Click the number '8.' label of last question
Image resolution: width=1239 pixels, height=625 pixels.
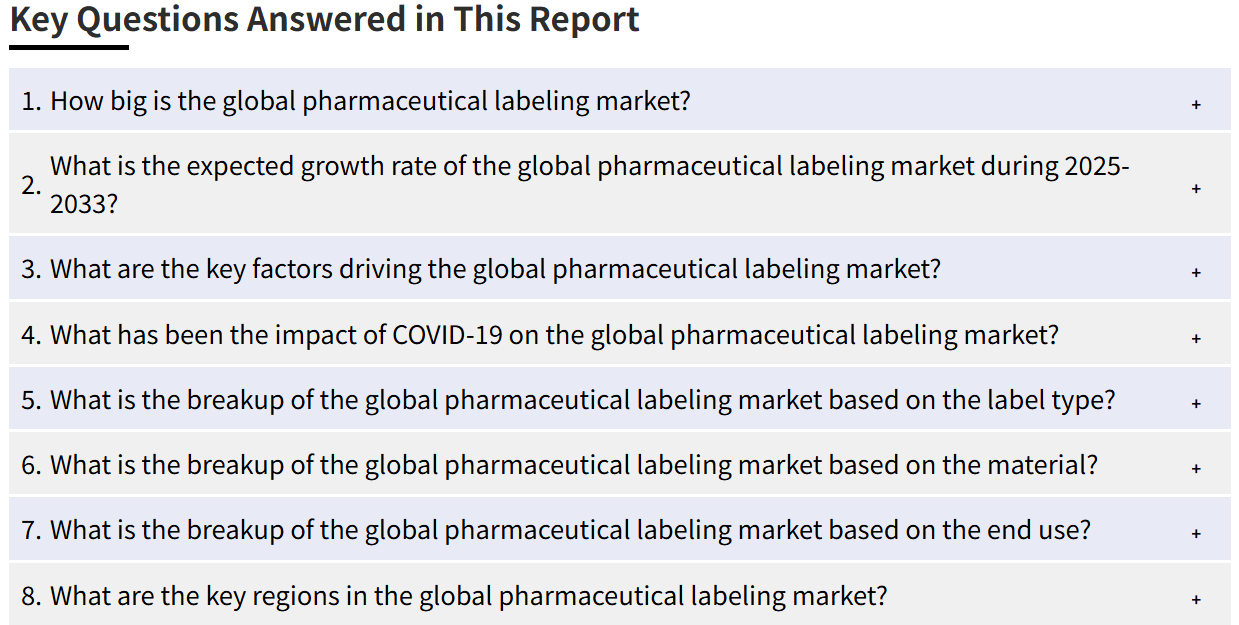(32, 596)
